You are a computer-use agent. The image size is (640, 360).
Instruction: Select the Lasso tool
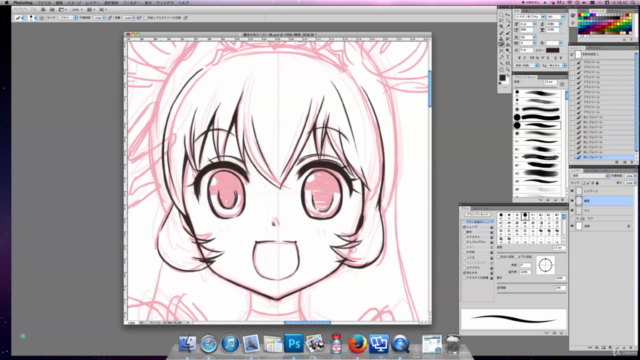[x=501, y=20]
